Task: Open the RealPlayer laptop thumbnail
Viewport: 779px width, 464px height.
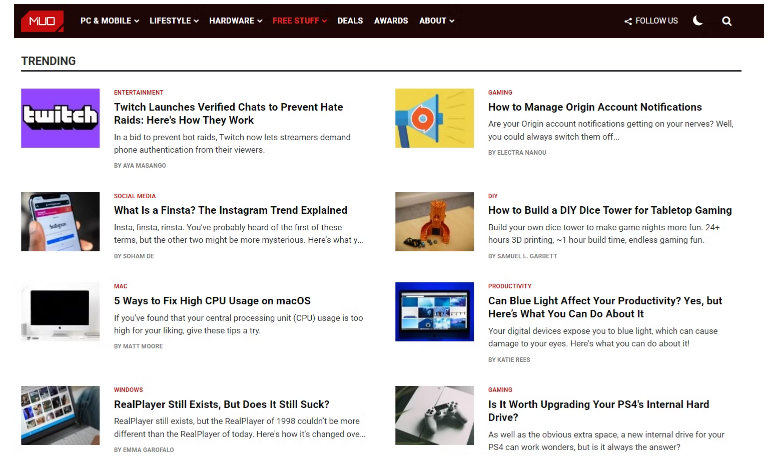Action: [60, 415]
